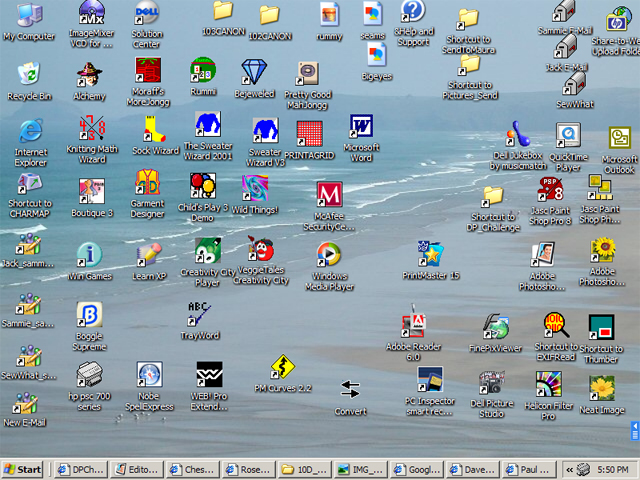This screenshot has width=640, height=480.
Task: Open the Boggle Supreme icon
Action: (x=89, y=315)
